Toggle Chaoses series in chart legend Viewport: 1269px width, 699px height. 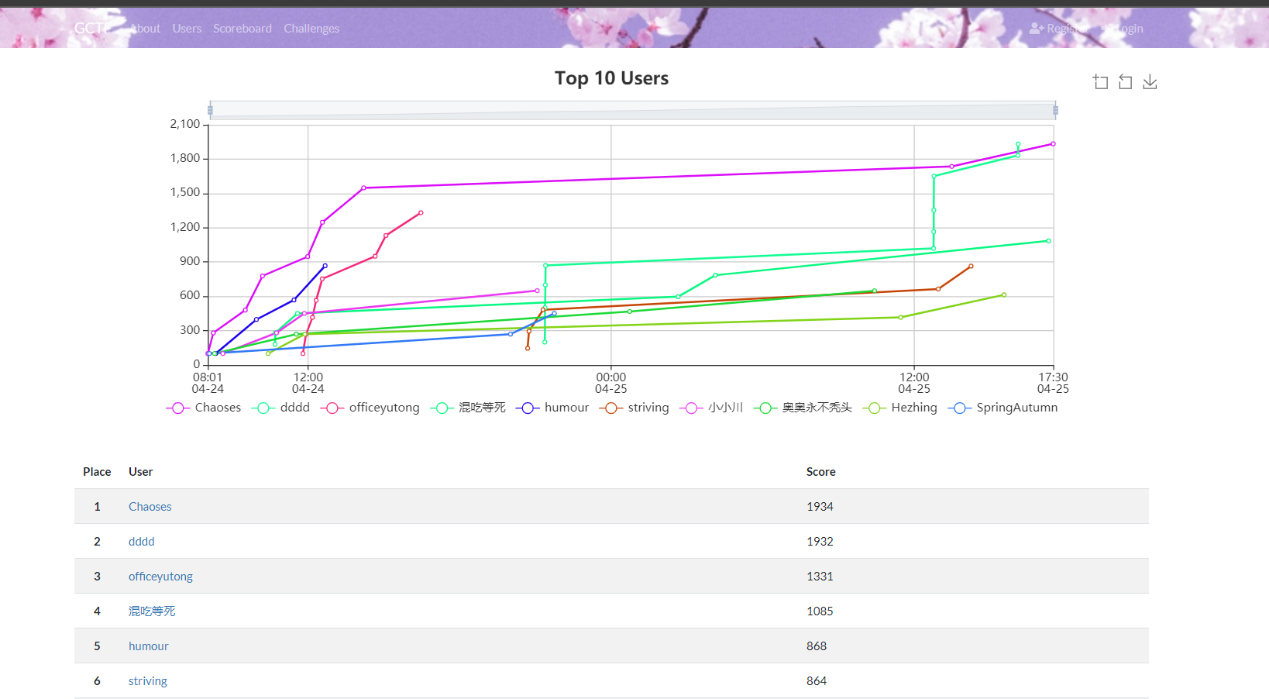(x=179, y=408)
